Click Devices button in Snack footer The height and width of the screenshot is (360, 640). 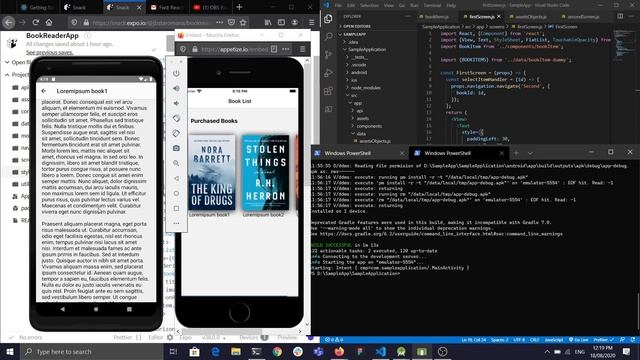(253, 338)
